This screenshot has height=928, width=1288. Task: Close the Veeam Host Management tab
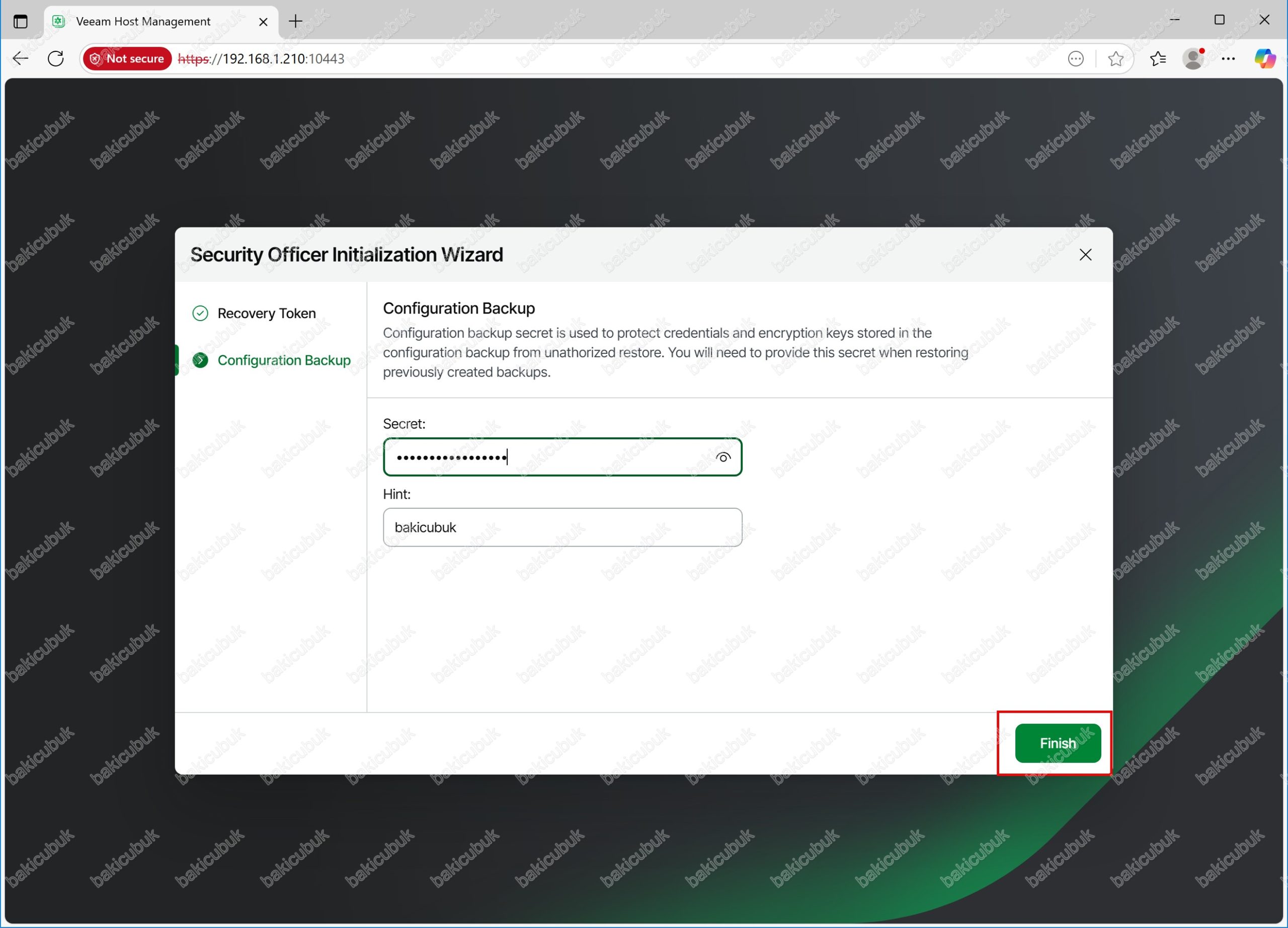click(263, 22)
